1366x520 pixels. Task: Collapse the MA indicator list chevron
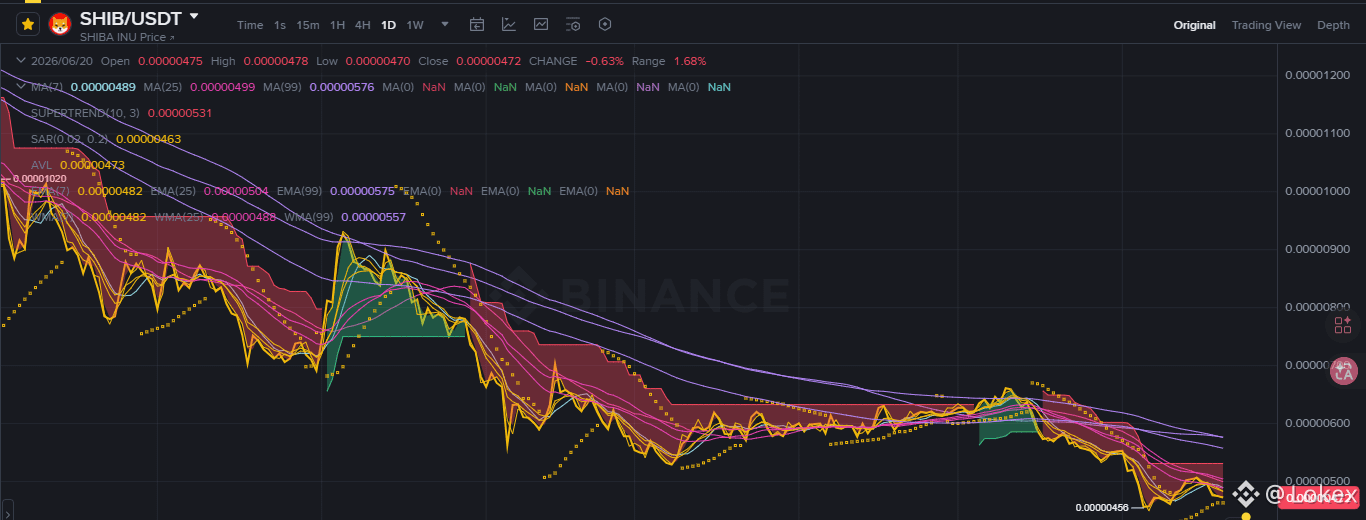21,87
